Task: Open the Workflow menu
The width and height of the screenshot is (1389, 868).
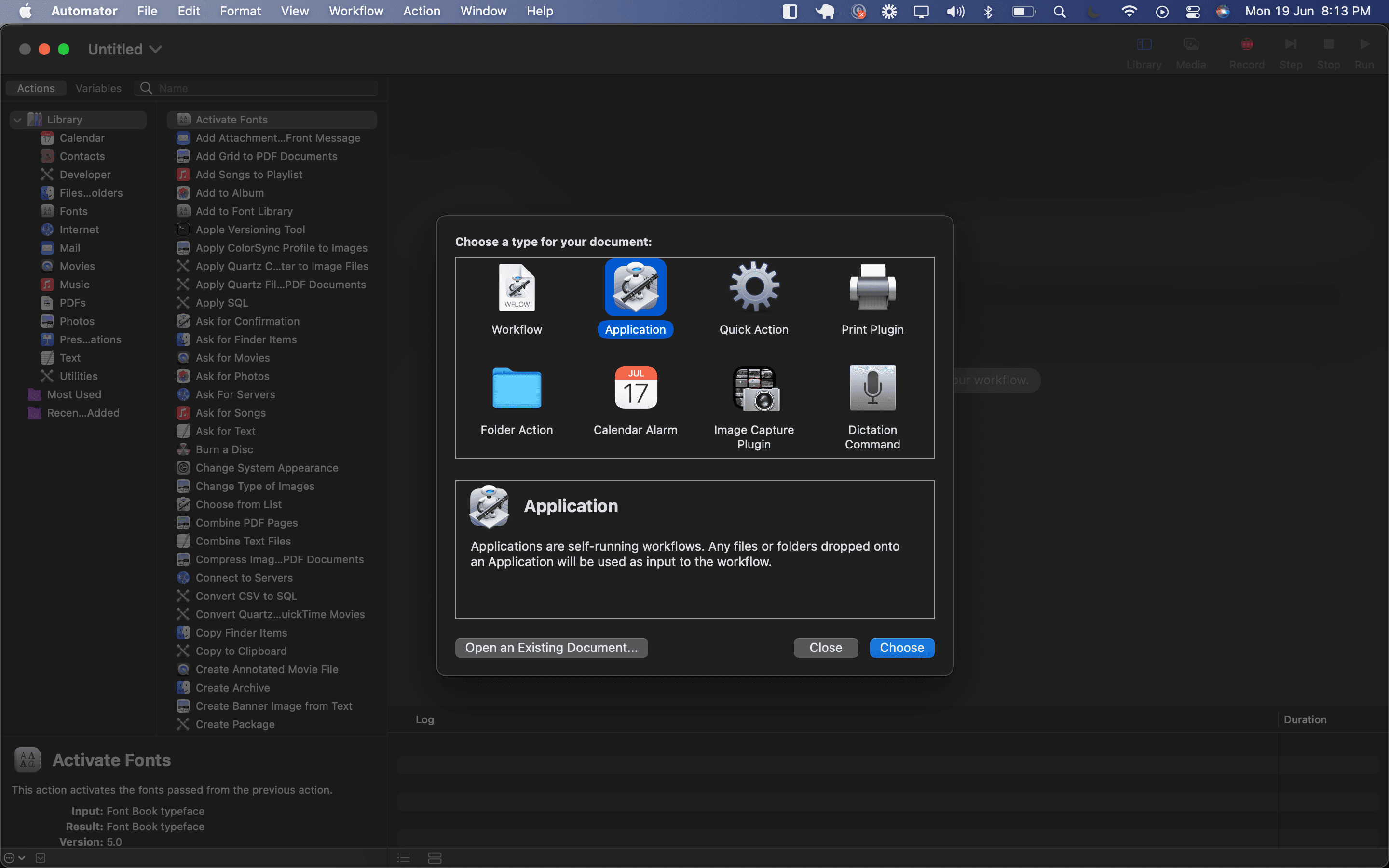Action: point(355,12)
